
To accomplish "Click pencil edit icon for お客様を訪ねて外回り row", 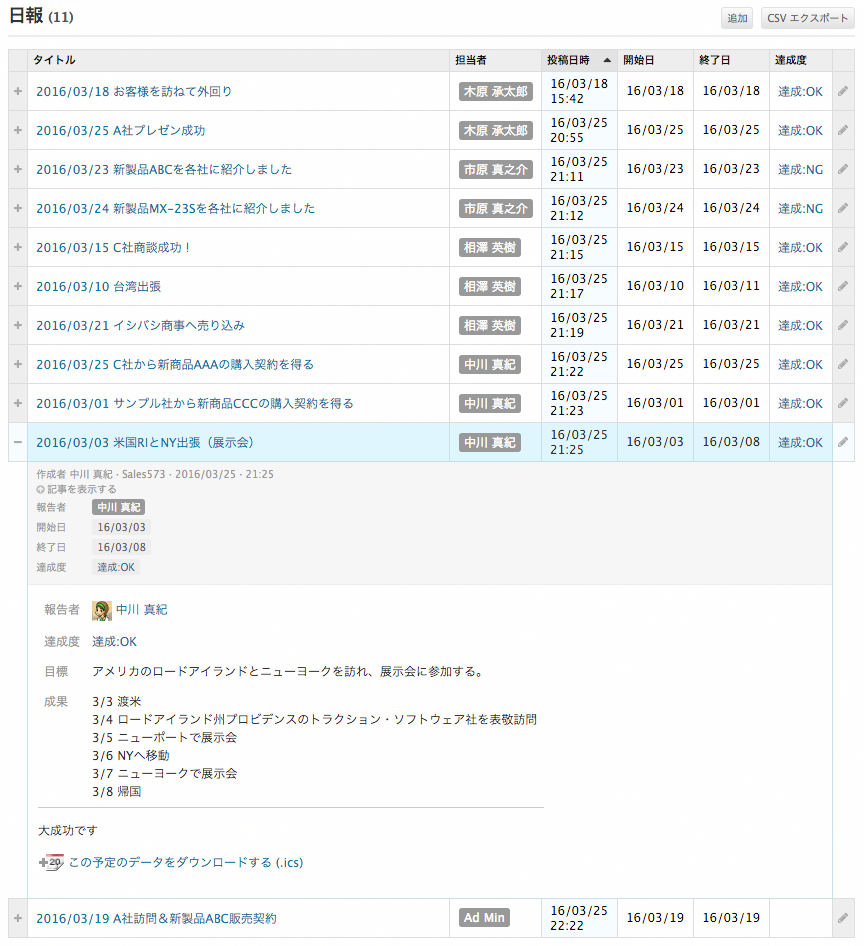I will tap(843, 91).
